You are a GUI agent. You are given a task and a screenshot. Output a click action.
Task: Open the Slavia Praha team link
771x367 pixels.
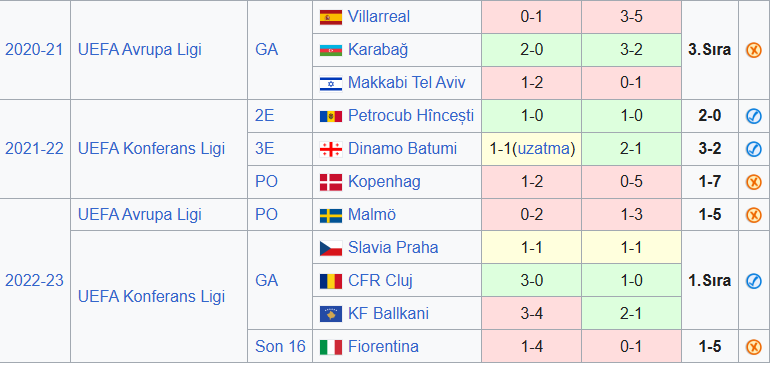point(393,247)
